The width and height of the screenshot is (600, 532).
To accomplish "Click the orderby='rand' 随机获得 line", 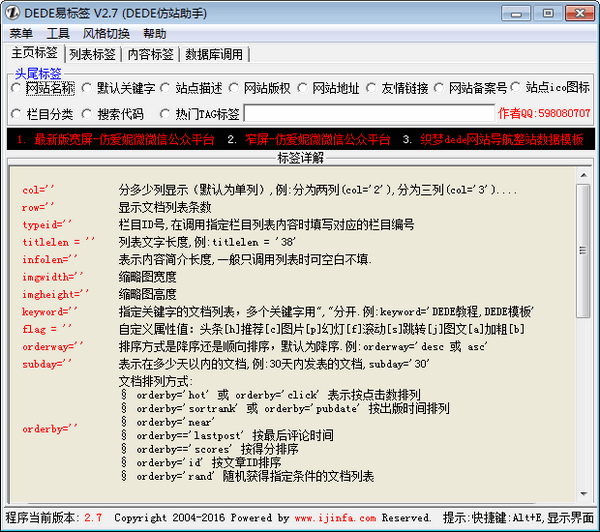I will (x=255, y=477).
